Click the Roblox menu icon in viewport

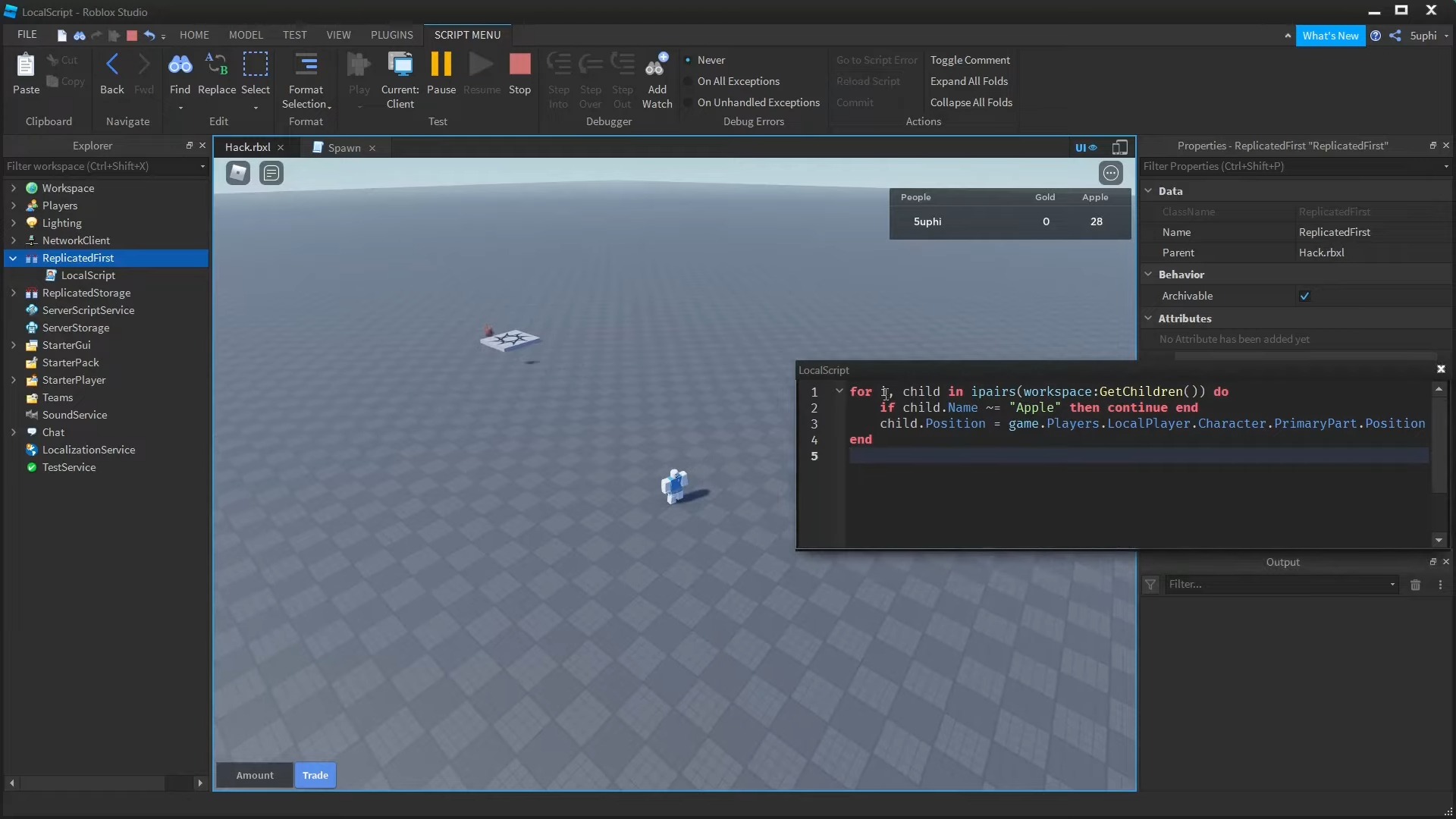point(238,173)
